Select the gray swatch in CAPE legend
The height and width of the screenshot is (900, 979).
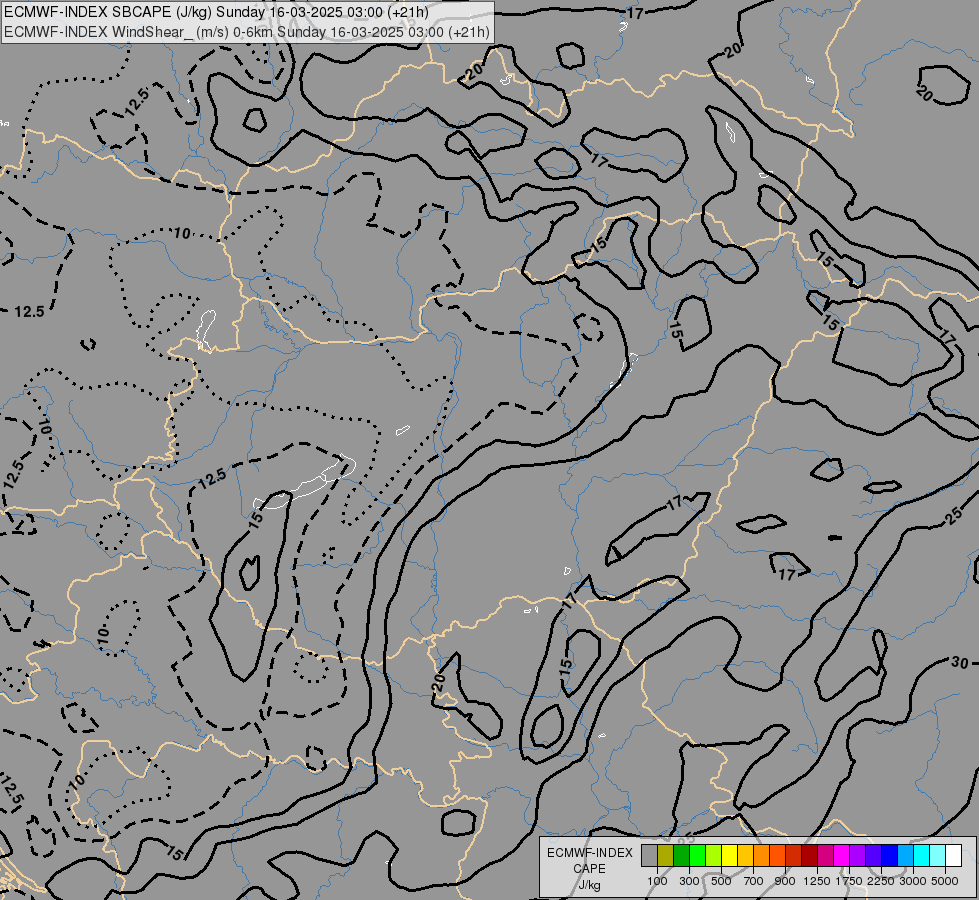[649, 855]
